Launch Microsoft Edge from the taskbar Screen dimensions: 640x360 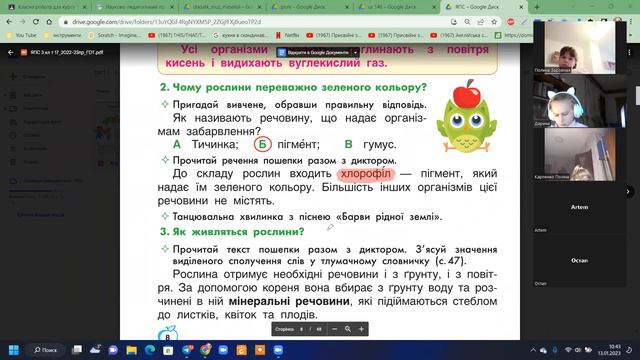(150, 350)
